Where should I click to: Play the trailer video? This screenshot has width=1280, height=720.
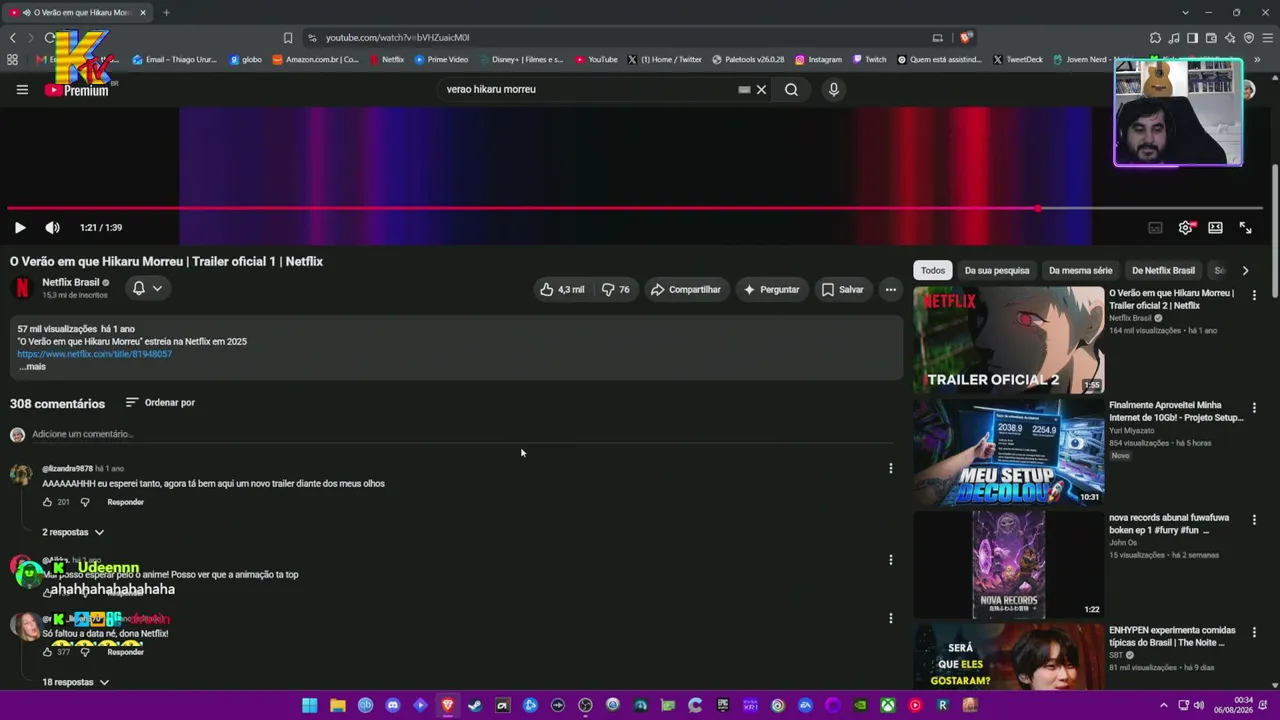click(x=20, y=228)
